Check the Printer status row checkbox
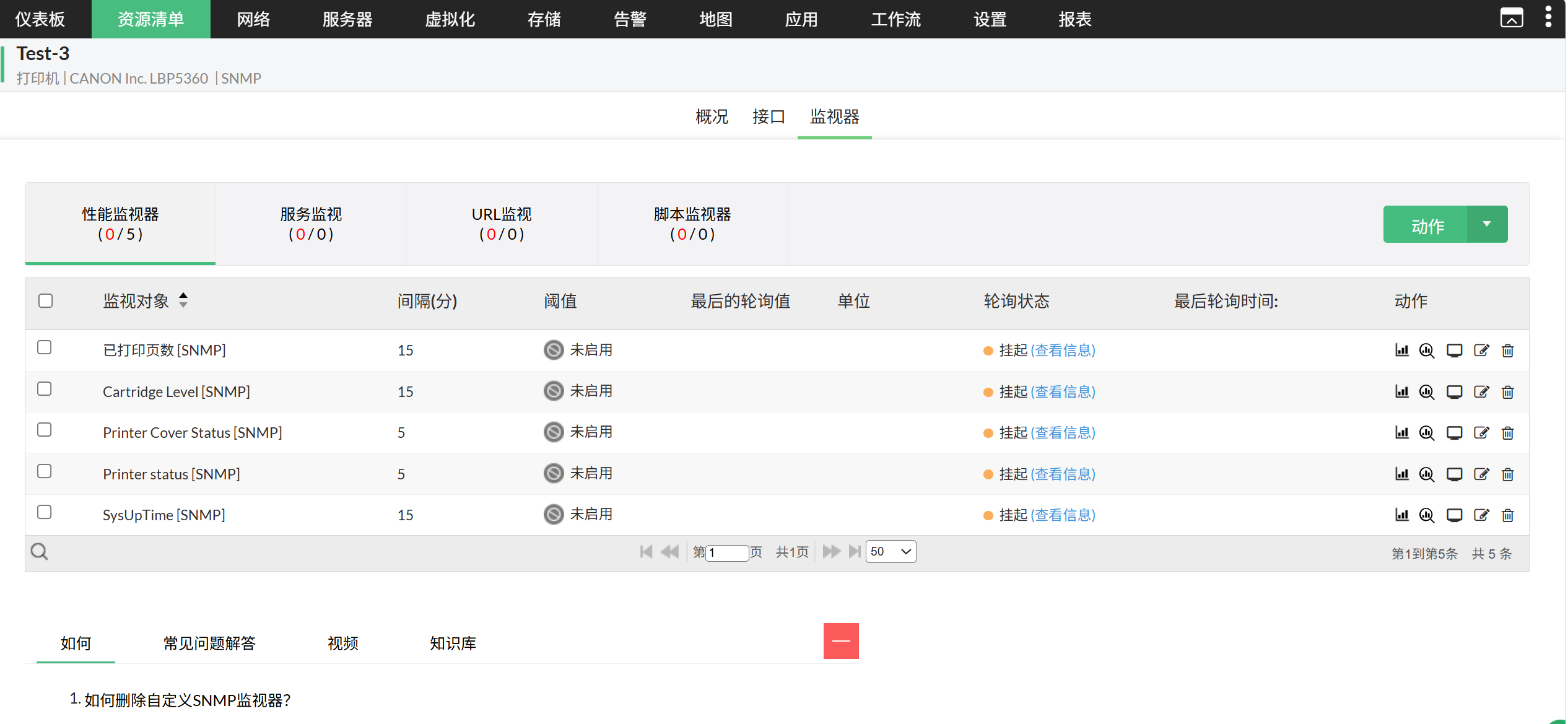This screenshot has height=724, width=1568. [44, 471]
